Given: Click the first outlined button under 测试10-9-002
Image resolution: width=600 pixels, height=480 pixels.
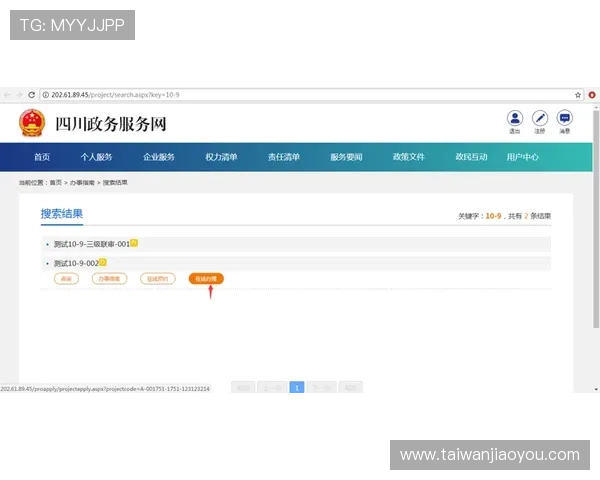Looking at the screenshot, I should 66,279.
